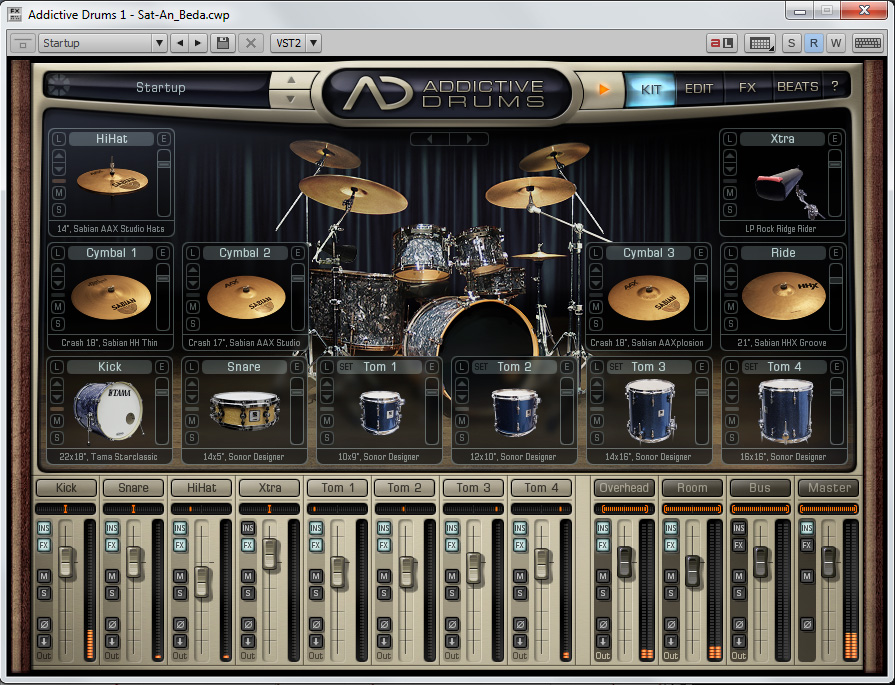895x685 pixels.
Task: Click the orange play button in header
Action: 603,88
